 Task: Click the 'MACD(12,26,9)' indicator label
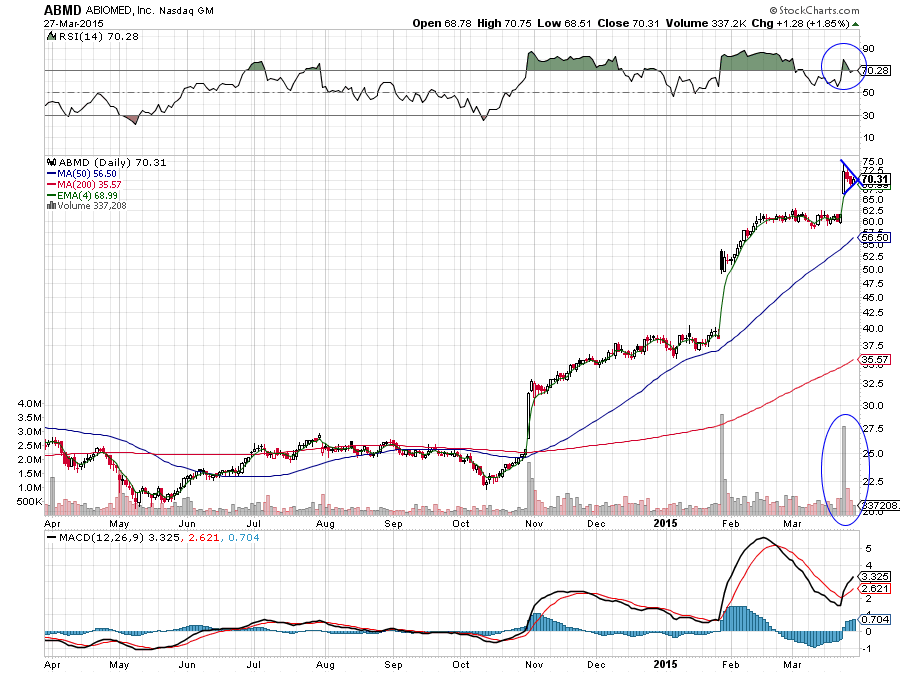pos(102,538)
